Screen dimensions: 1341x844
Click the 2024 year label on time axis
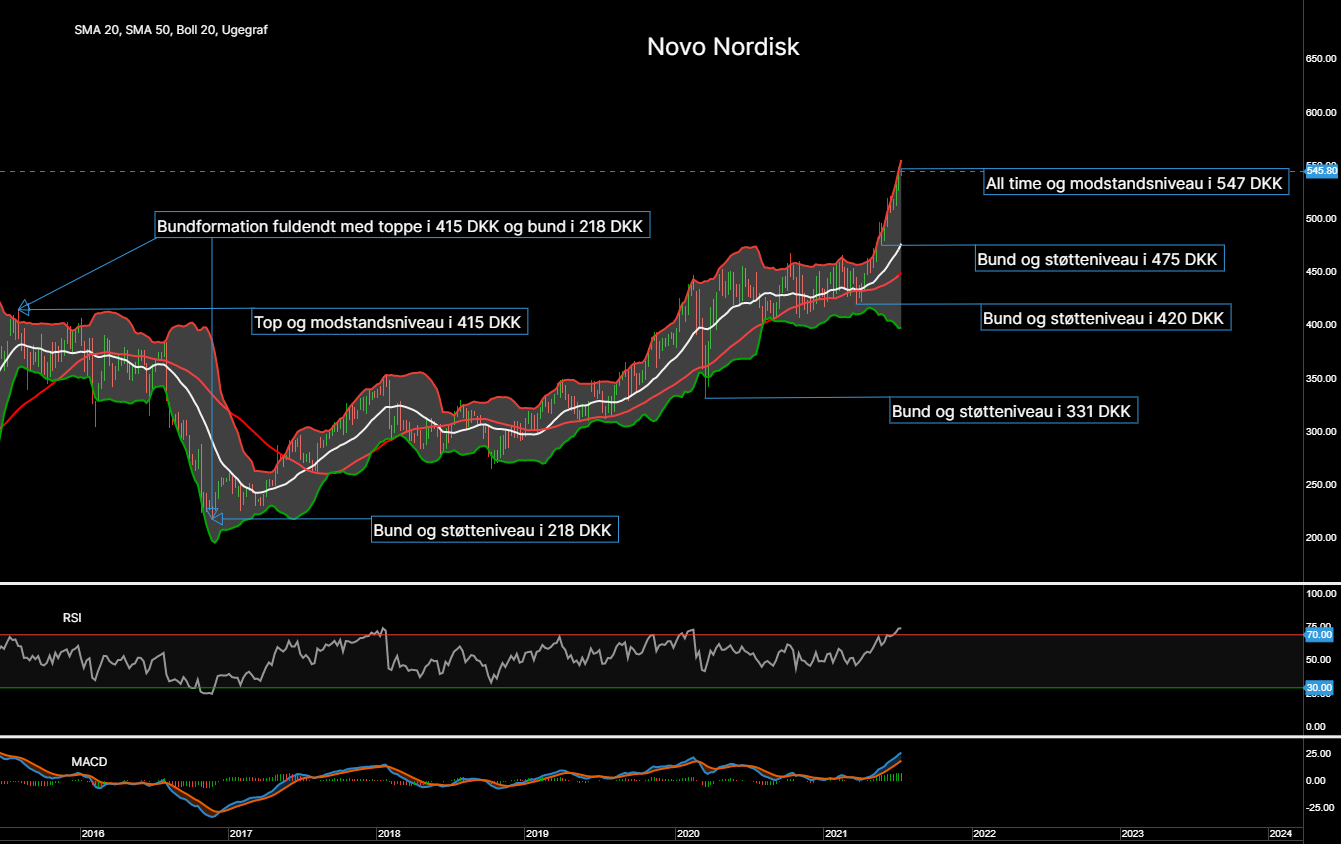click(1280, 833)
